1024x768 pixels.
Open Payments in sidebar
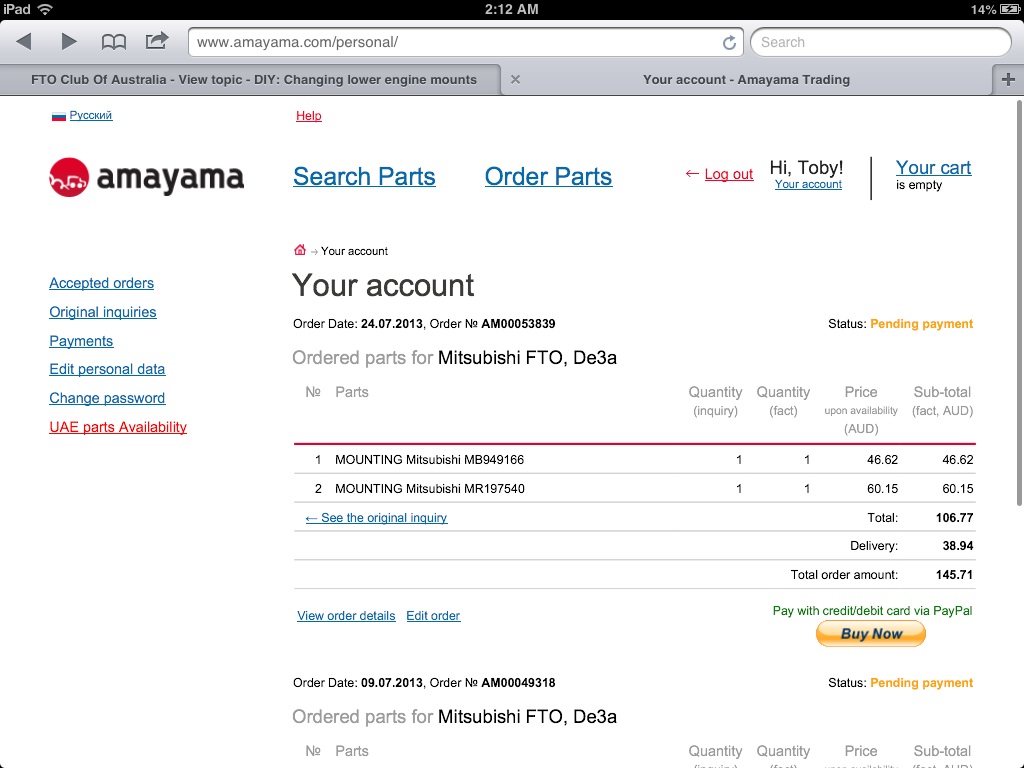point(81,341)
